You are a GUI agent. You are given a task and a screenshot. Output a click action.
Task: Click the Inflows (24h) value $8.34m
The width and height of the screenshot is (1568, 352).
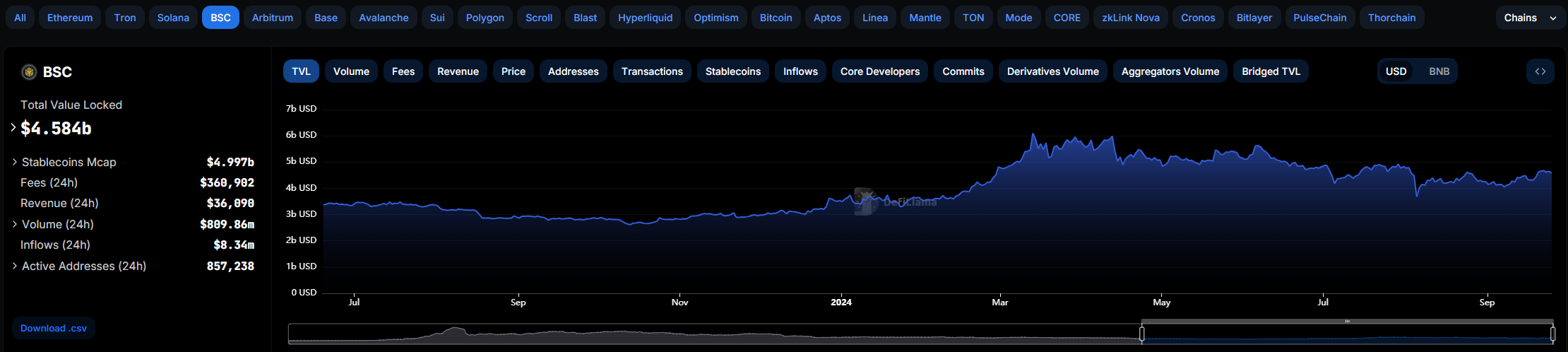tap(234, 245)
